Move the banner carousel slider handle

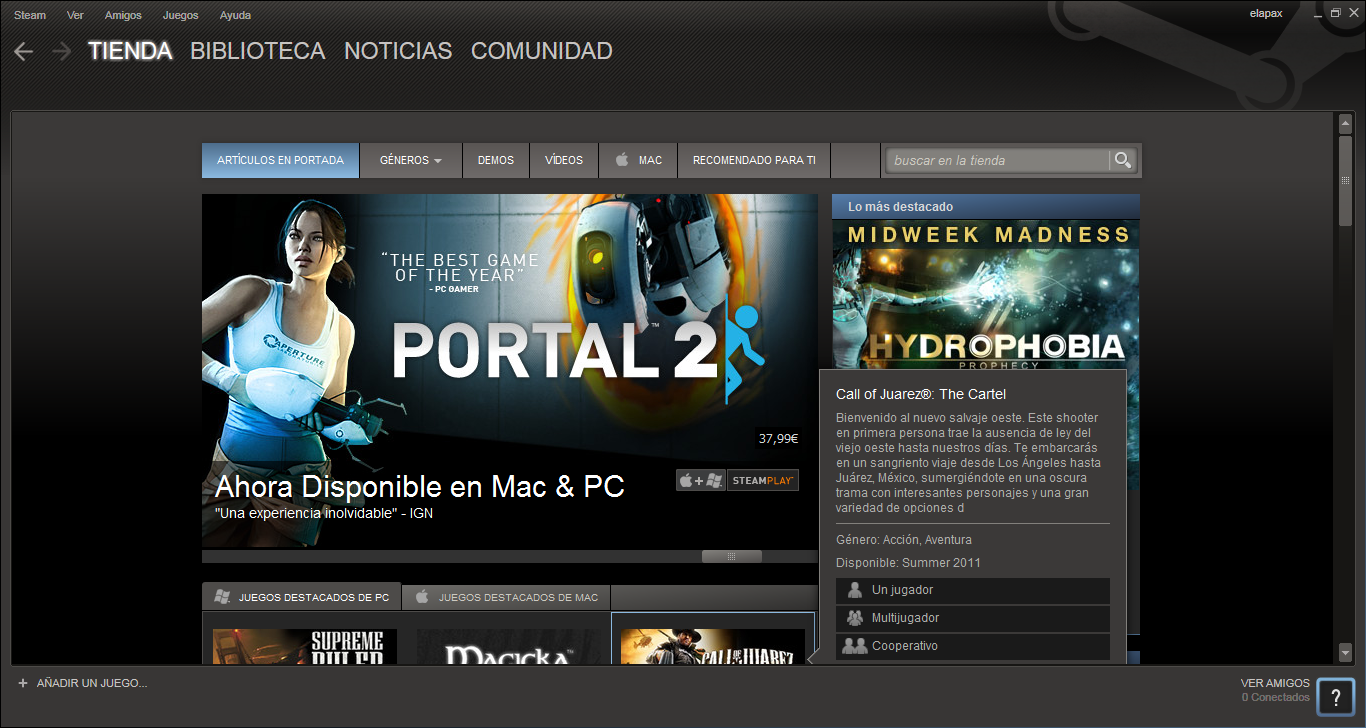tap(732, 556)
